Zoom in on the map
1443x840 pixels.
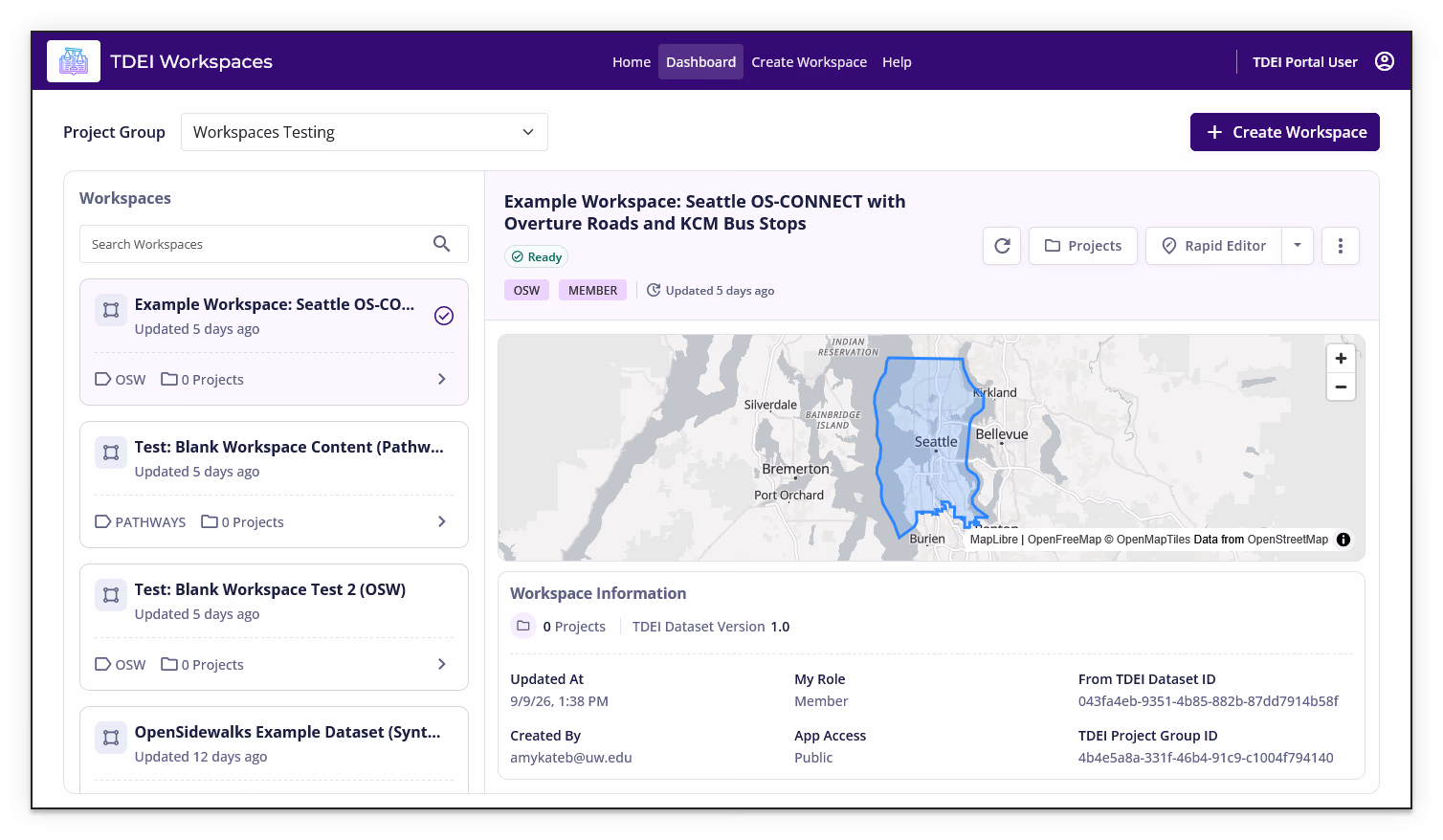pyautogui.click(x=1341, y=359)
